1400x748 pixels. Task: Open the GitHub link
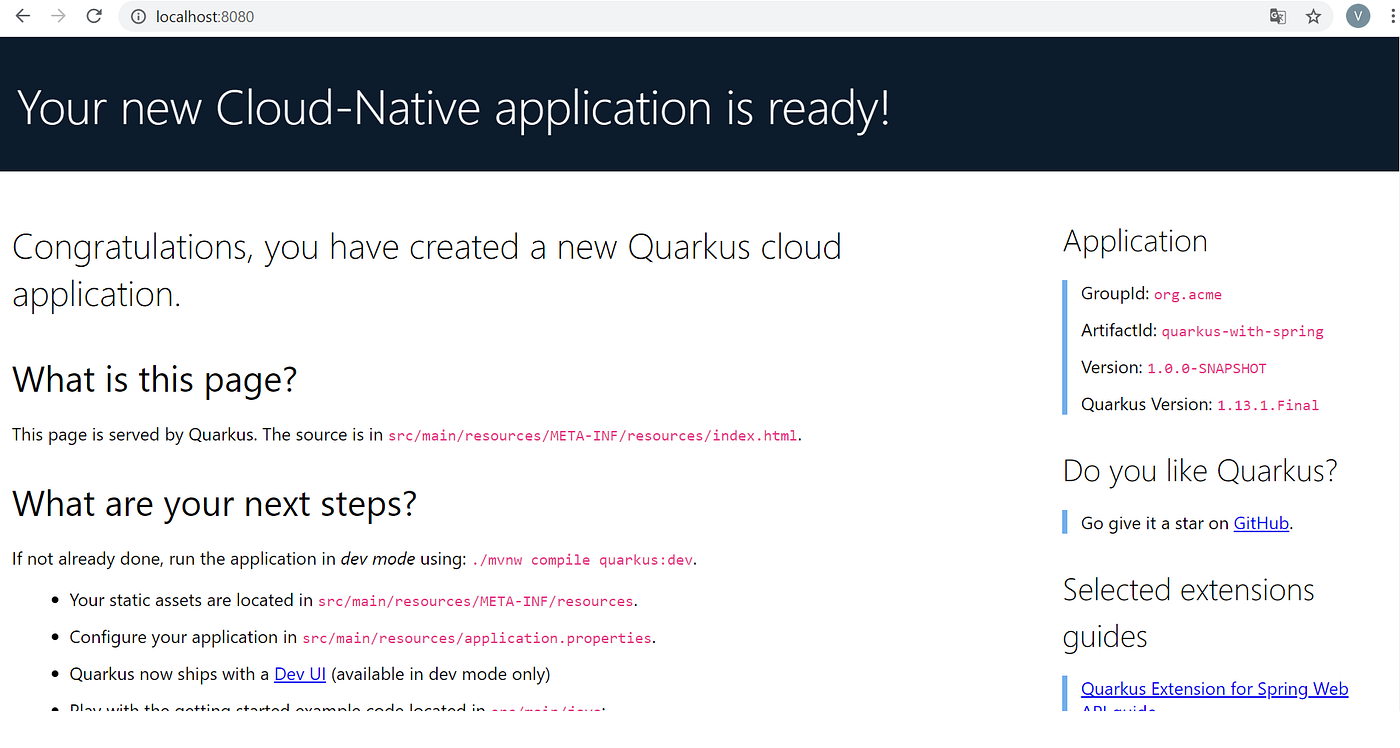1261,523
